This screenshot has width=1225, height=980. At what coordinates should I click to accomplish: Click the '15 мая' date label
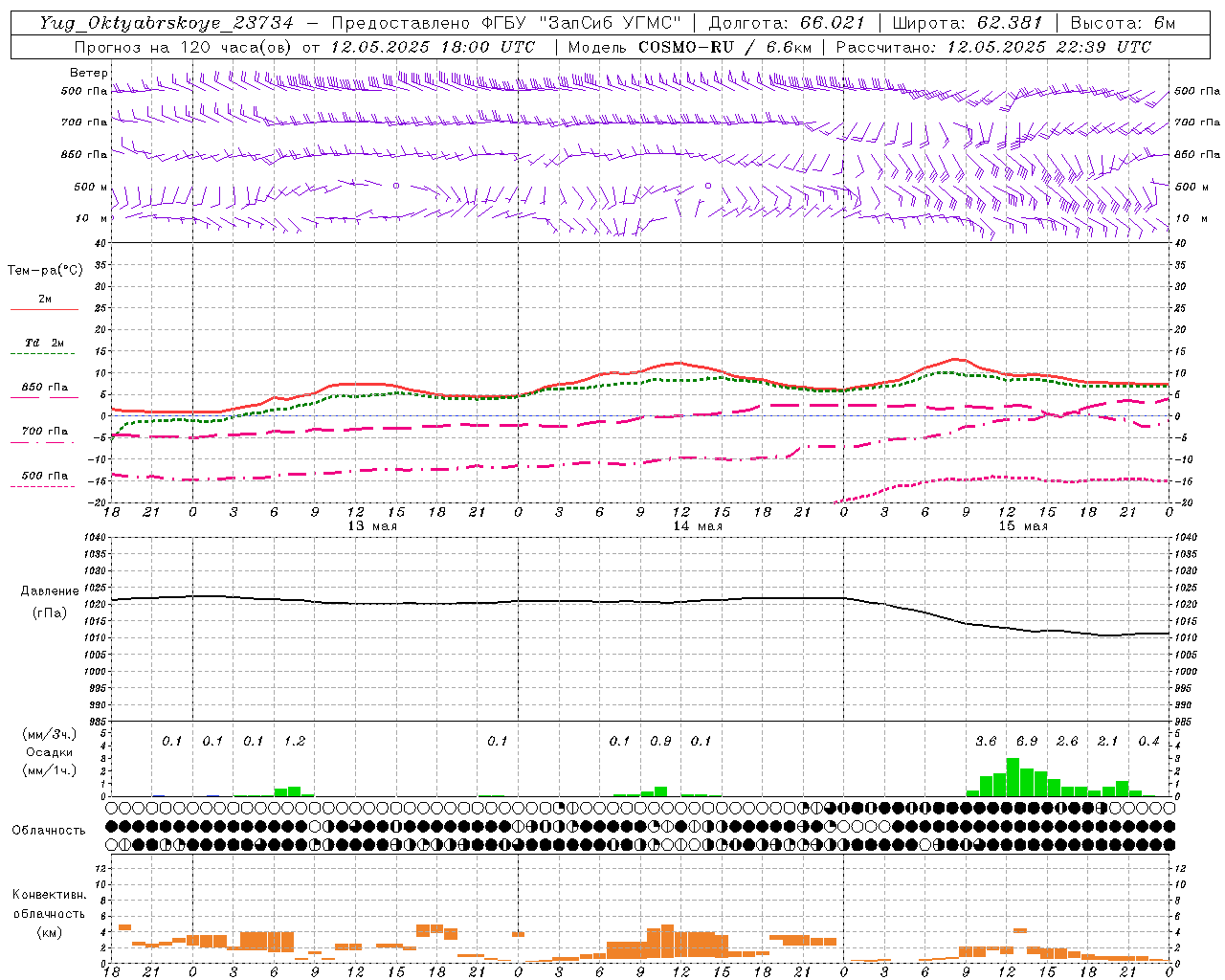pyautogui.click(x=1023, y=526)
